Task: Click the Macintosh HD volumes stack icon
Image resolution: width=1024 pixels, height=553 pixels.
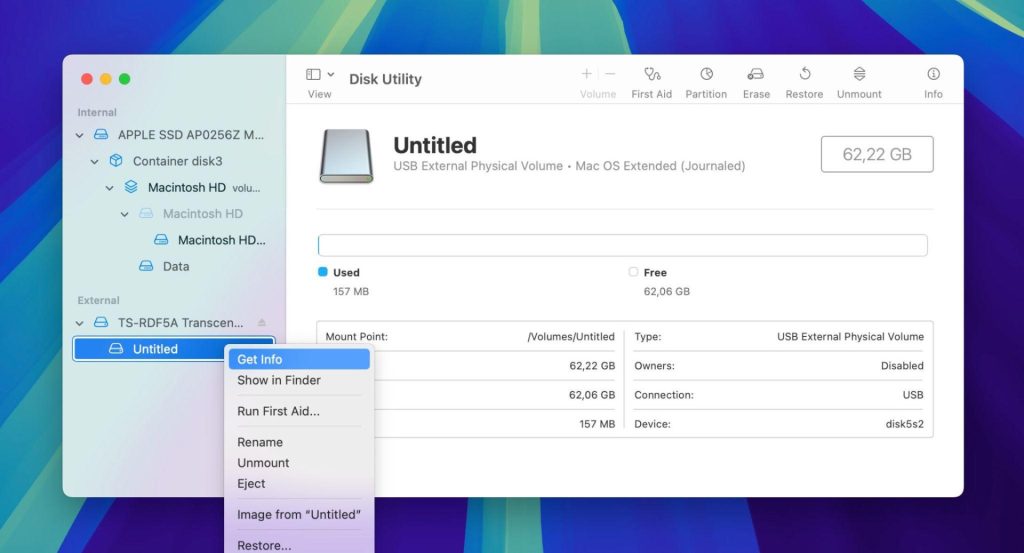Action: [131, 187]
